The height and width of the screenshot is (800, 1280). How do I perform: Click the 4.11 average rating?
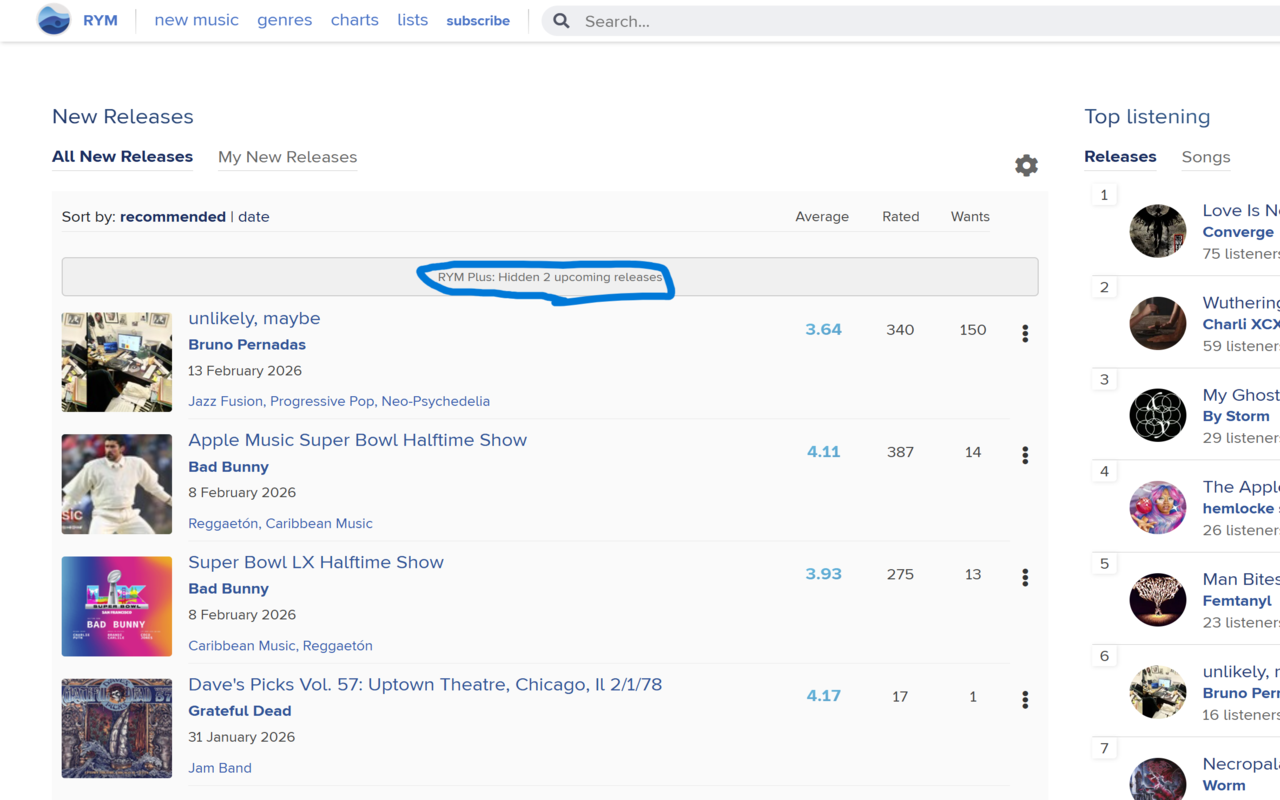(x=823, y=452)
